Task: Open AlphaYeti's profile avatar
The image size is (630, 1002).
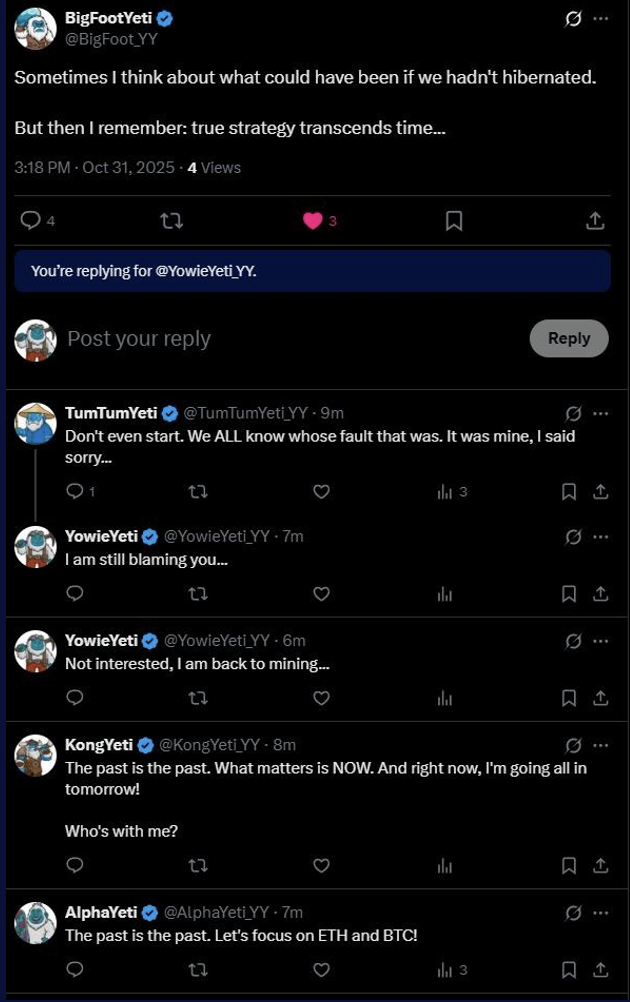Action: (35, 923)
